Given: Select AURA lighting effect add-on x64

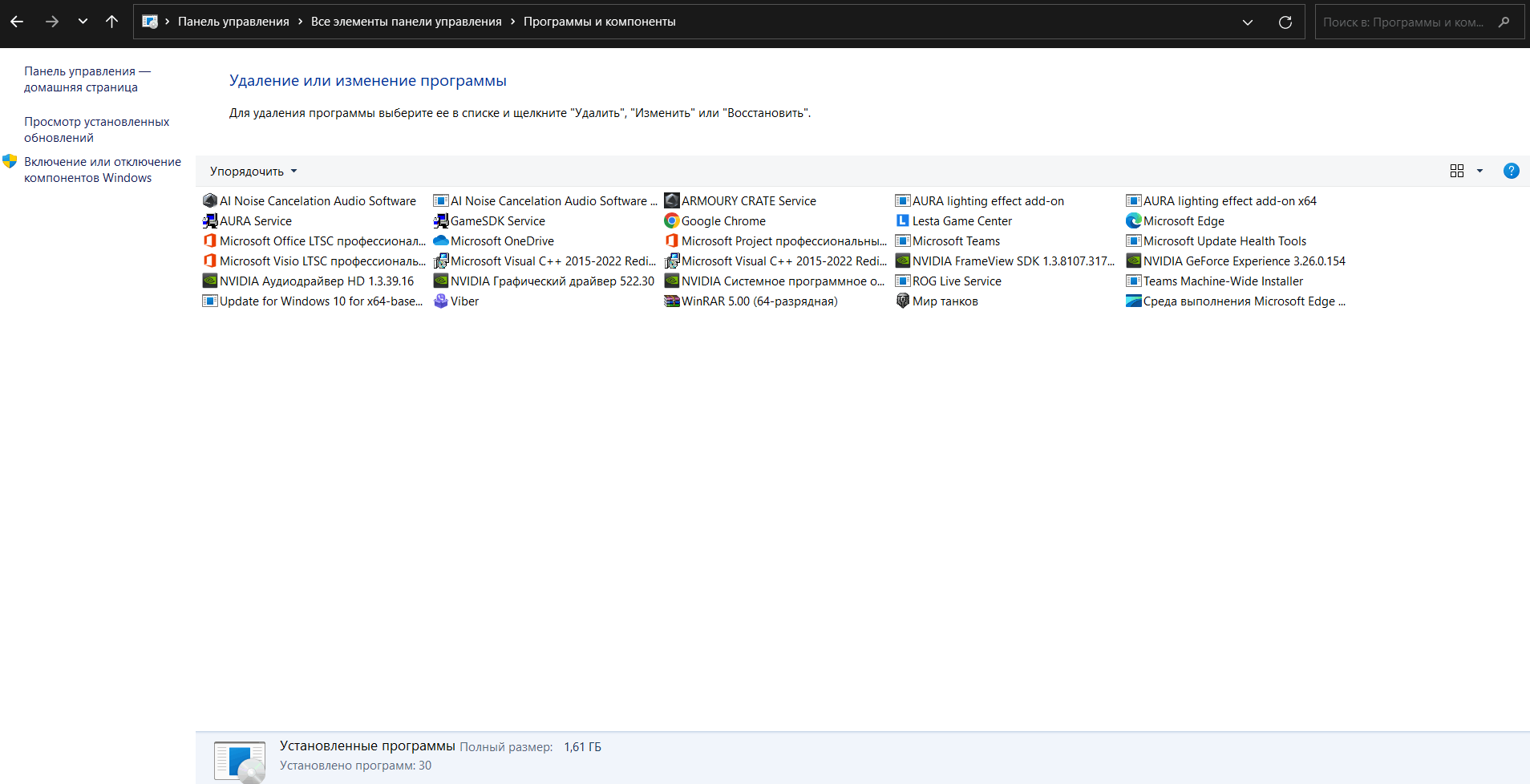Looking at the screenshot, I should click(1221, 201).
